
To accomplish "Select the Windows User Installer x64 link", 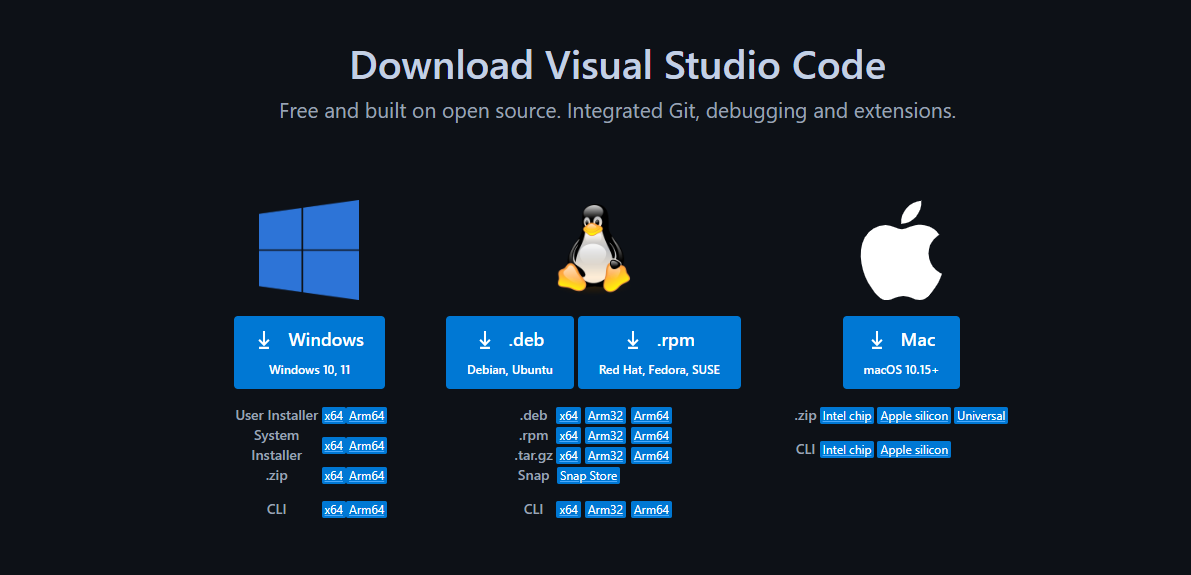I will pos(333,416).
